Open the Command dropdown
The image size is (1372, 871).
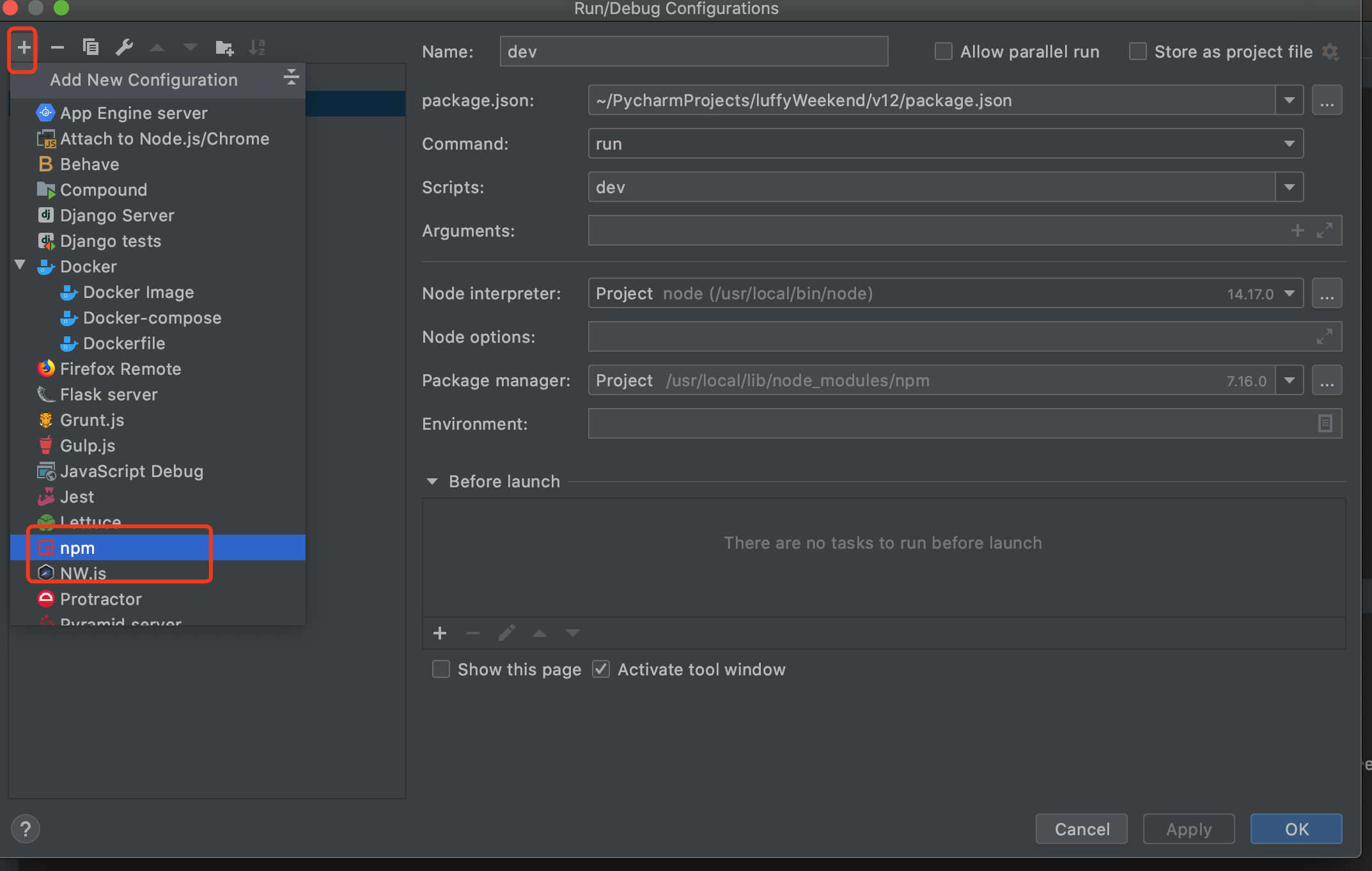coord(1290,144)
